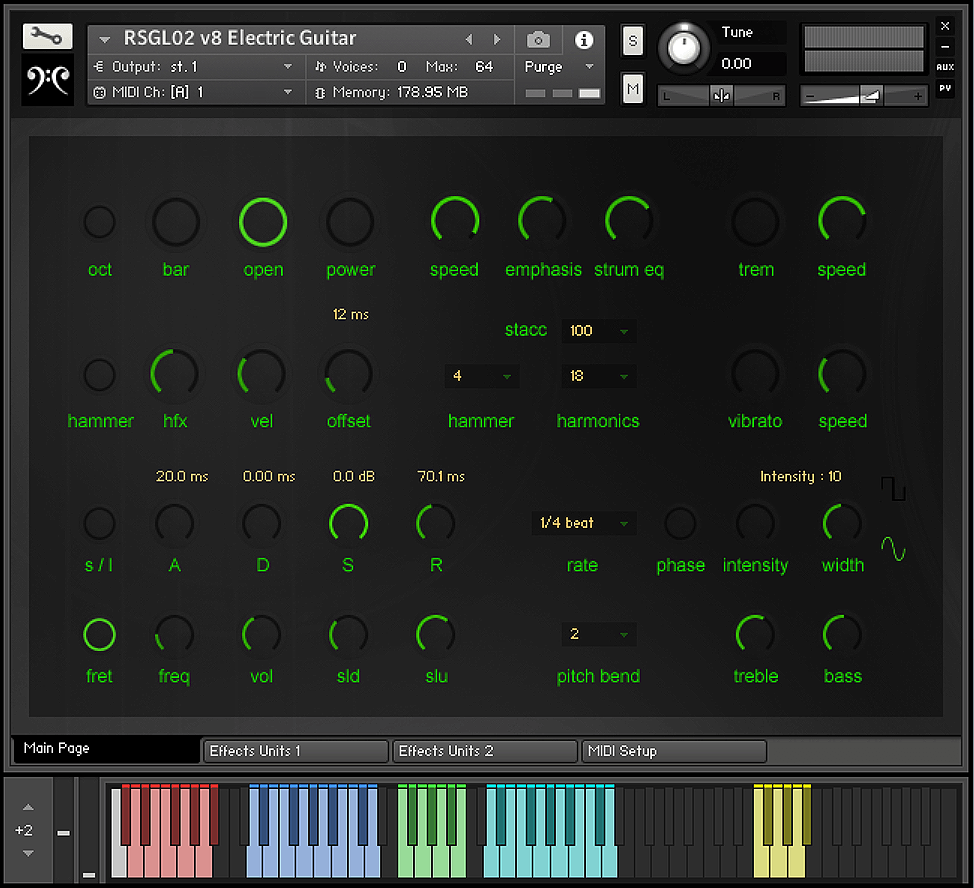Image resolution: width=974 pixels, height=888 pixels.
Task: Click the L/R pan slider
Action: [721, 96]
